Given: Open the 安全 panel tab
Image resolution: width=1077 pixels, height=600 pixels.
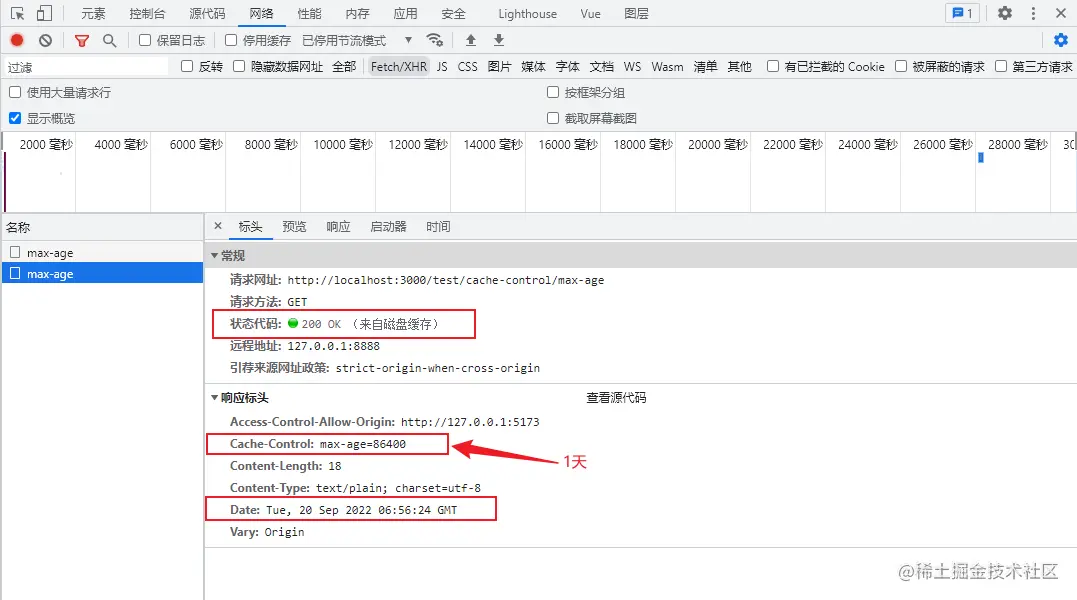Looking at the screenshot, I should coord(453,14).
